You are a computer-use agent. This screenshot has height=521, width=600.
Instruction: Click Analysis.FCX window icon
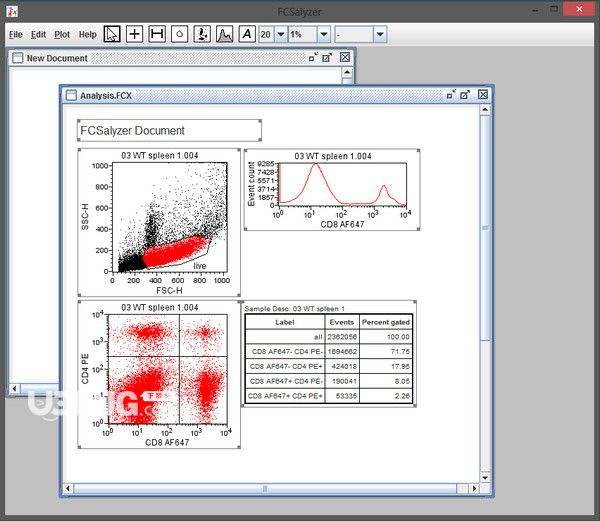point(71,95)
